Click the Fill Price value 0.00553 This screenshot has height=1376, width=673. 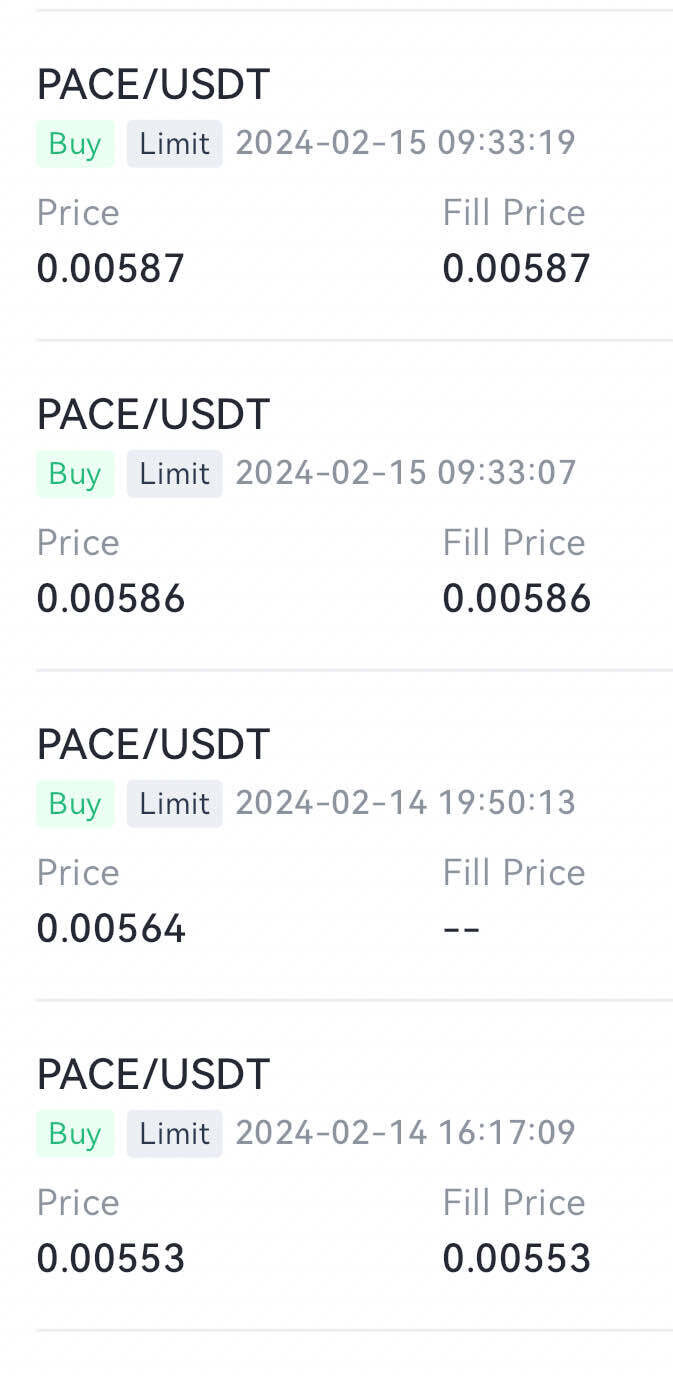[516, 1259]
